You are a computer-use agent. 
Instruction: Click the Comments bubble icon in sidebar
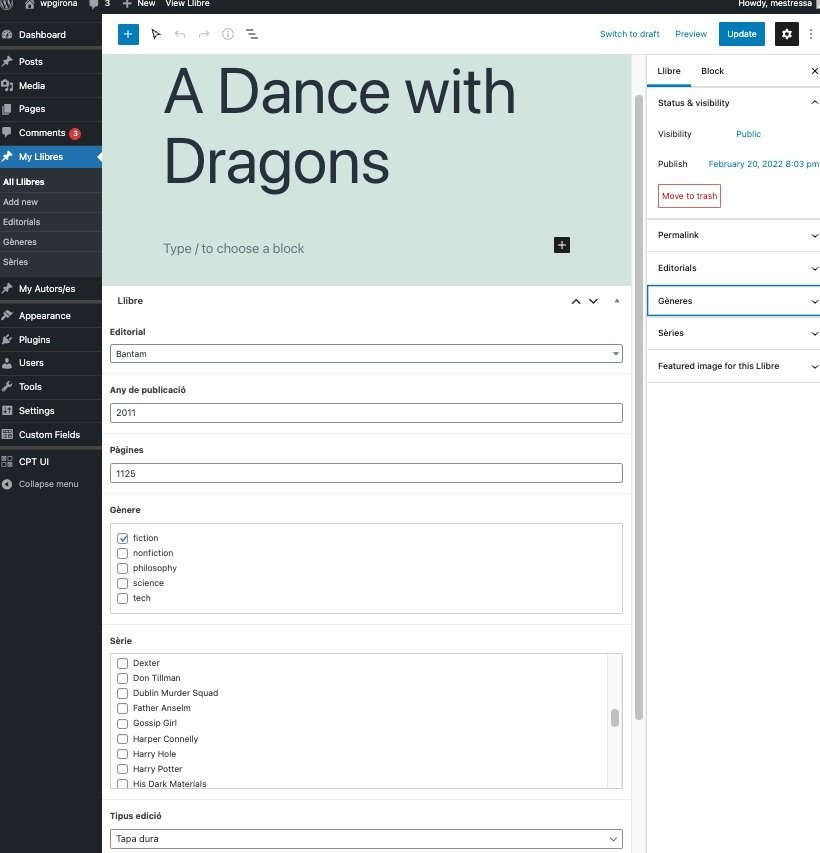pos(7,132)
